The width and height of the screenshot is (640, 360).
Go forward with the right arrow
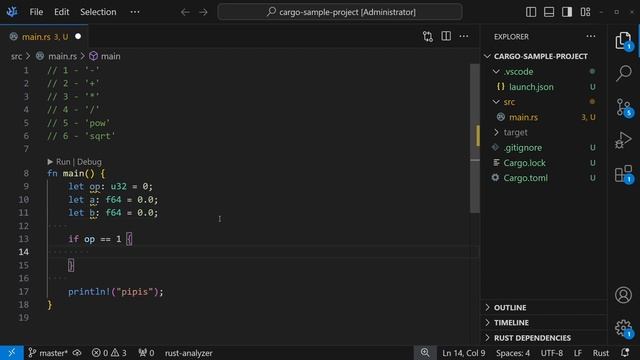coord(203,12)
